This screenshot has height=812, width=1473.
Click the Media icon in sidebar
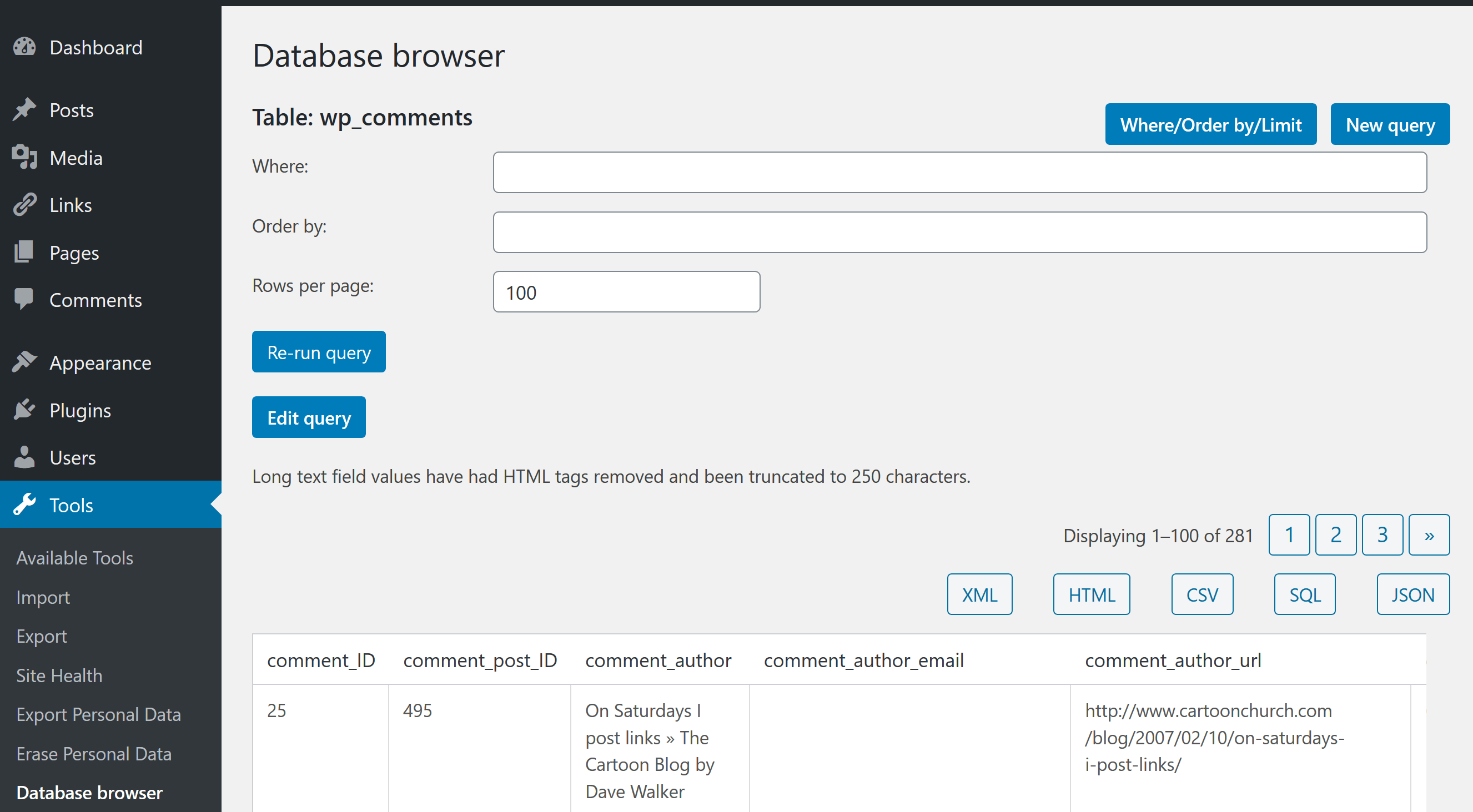coord(24,157)
